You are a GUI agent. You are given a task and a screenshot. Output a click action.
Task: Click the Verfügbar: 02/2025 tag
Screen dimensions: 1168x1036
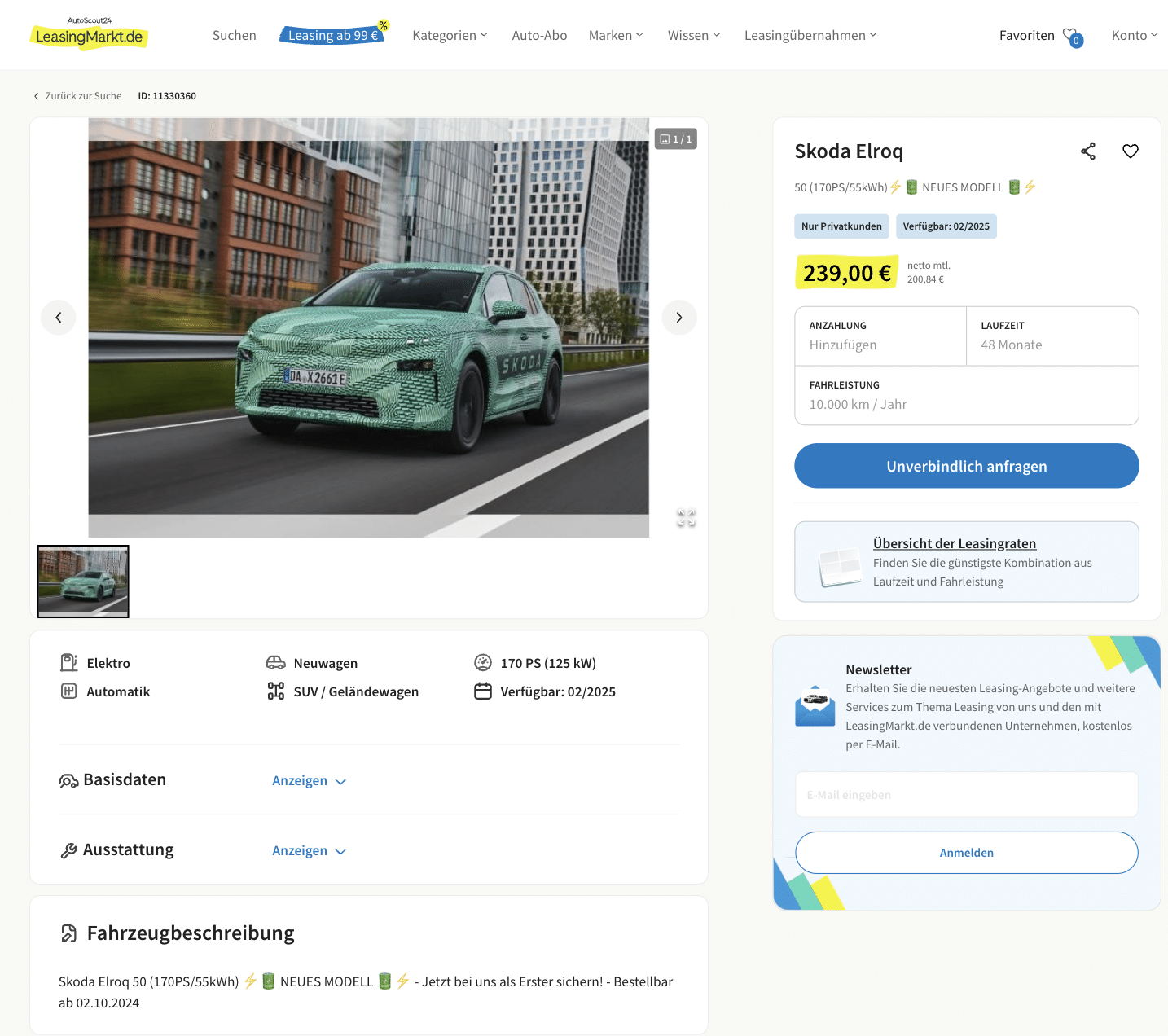[x=946, y=226]
